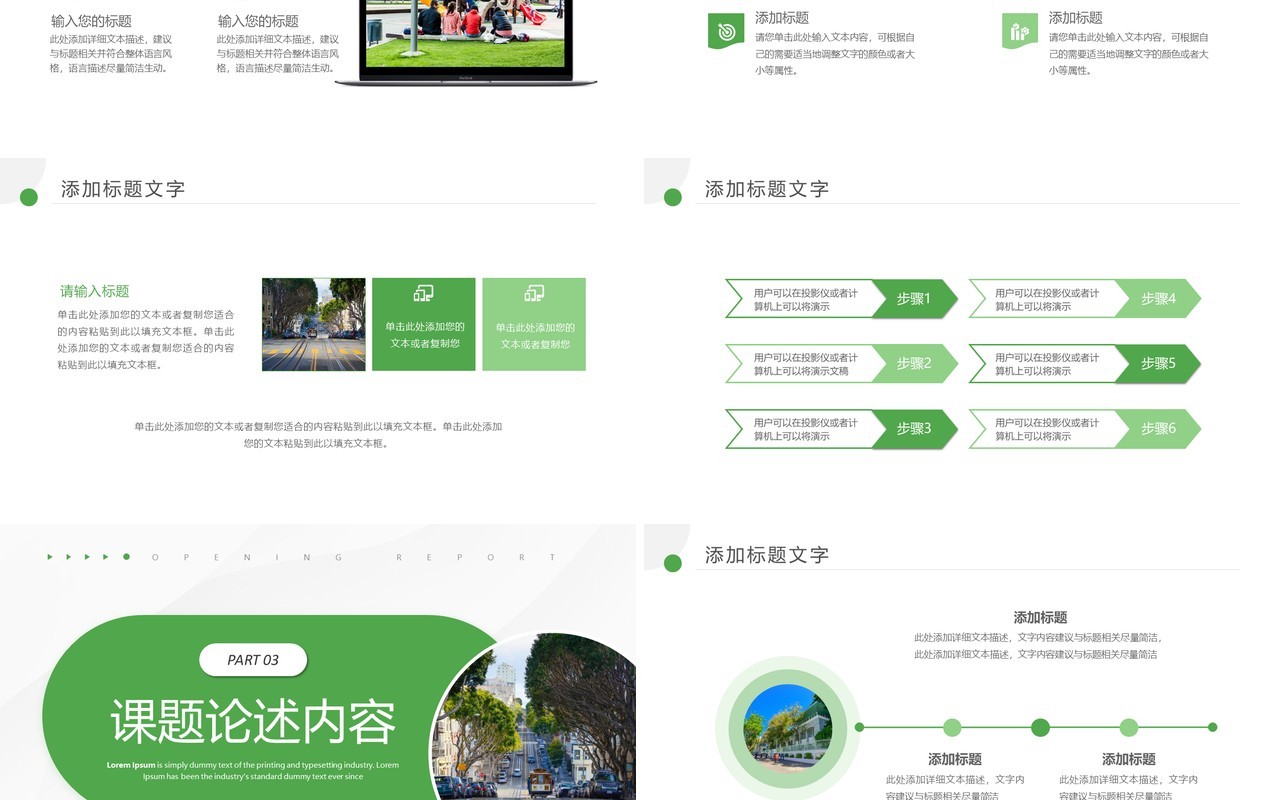The height and width of the screenshot is (800, 1280).
Task: Click the 步骤1 arrow label
Action: (914, 298)
